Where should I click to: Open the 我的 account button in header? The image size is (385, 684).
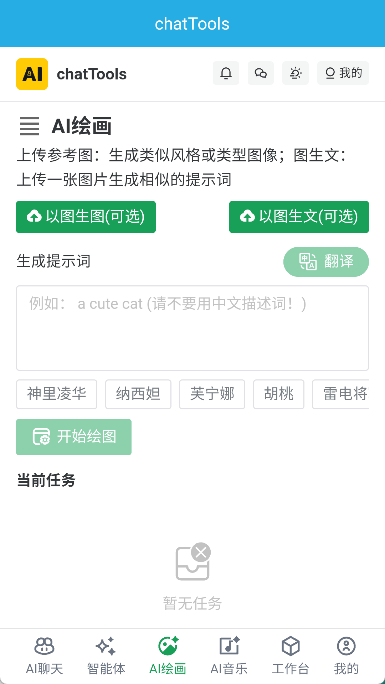point(343,73)
